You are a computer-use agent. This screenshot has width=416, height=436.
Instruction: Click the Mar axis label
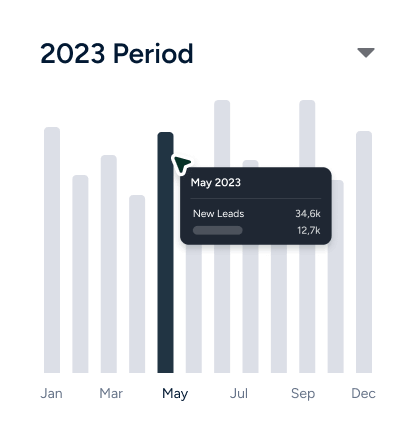[x=111, y=393]
